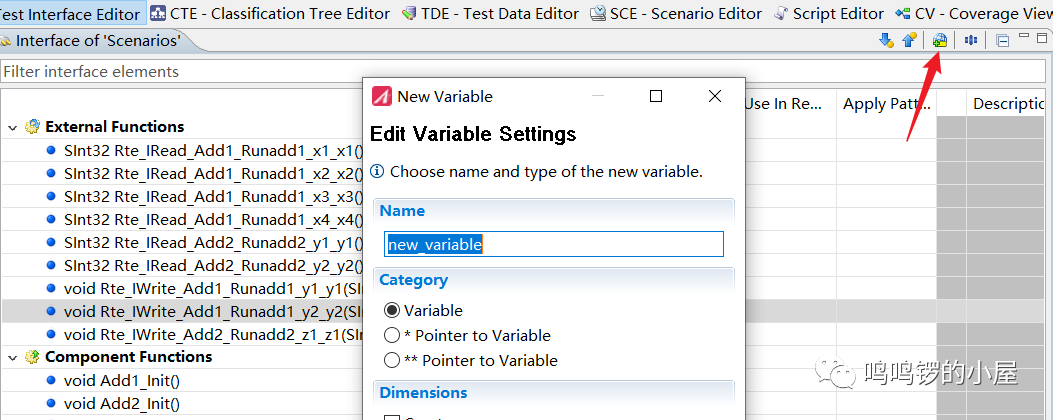Click the blue up arrow toolbar icon
1053x420 pixels.
pyautogui.click(x=909, y=41)
